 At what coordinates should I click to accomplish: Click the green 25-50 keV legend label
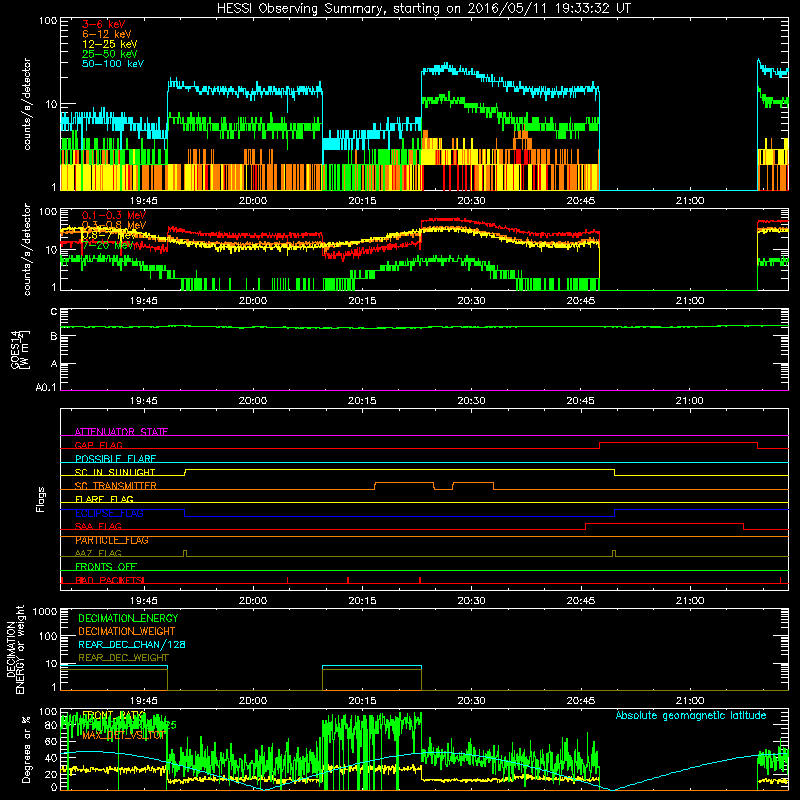(x=109, y=54)
